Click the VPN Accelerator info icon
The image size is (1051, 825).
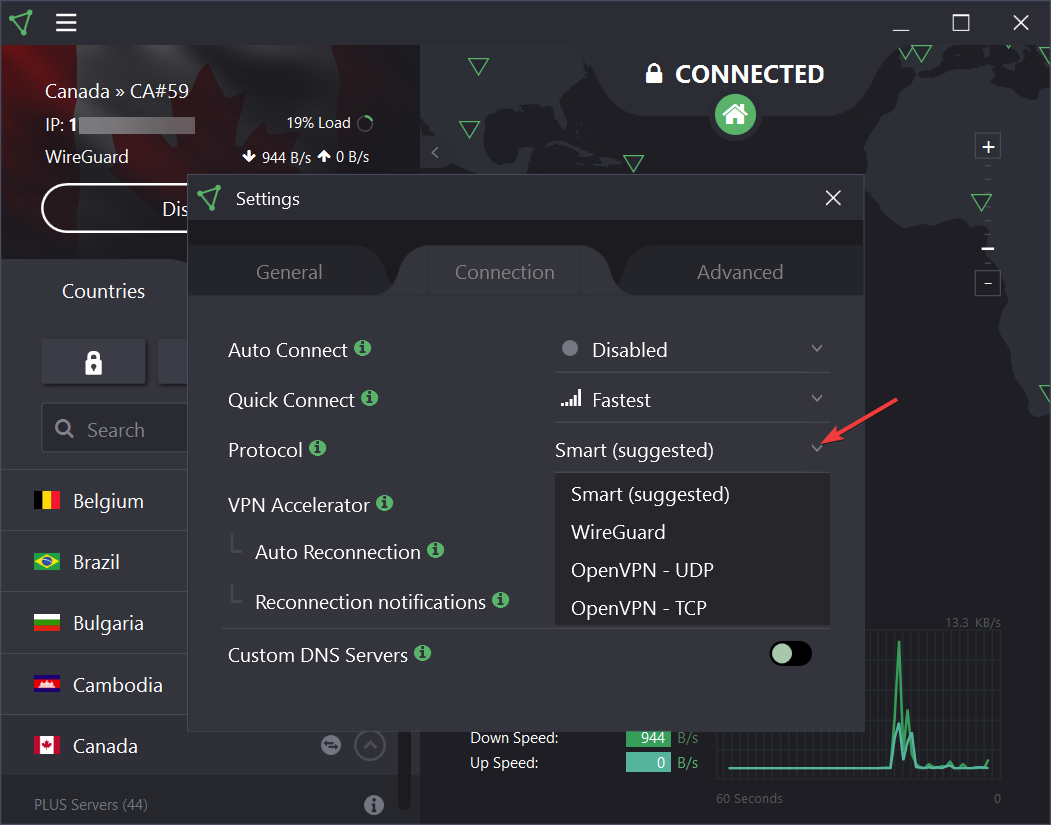tap(384, 503)
